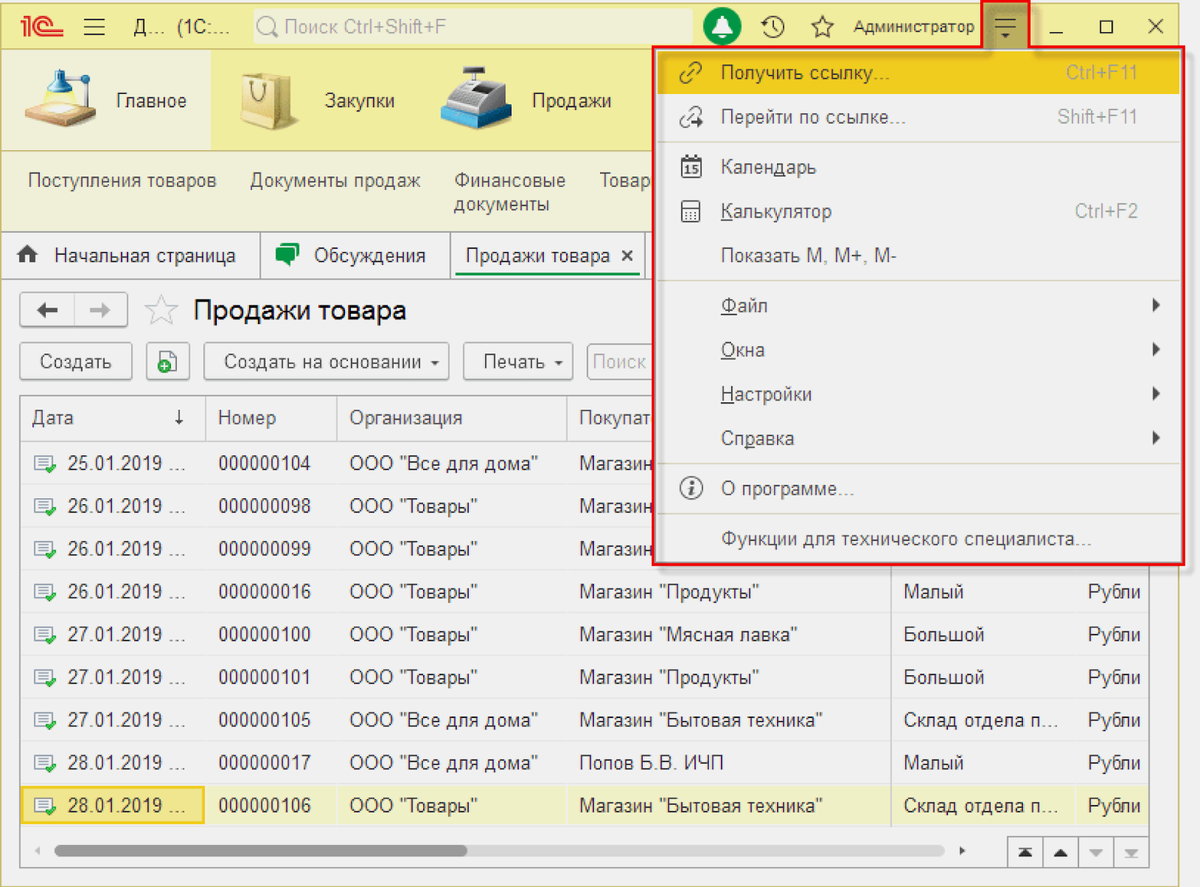Click the create-by-copying document icon

(168, 361)
